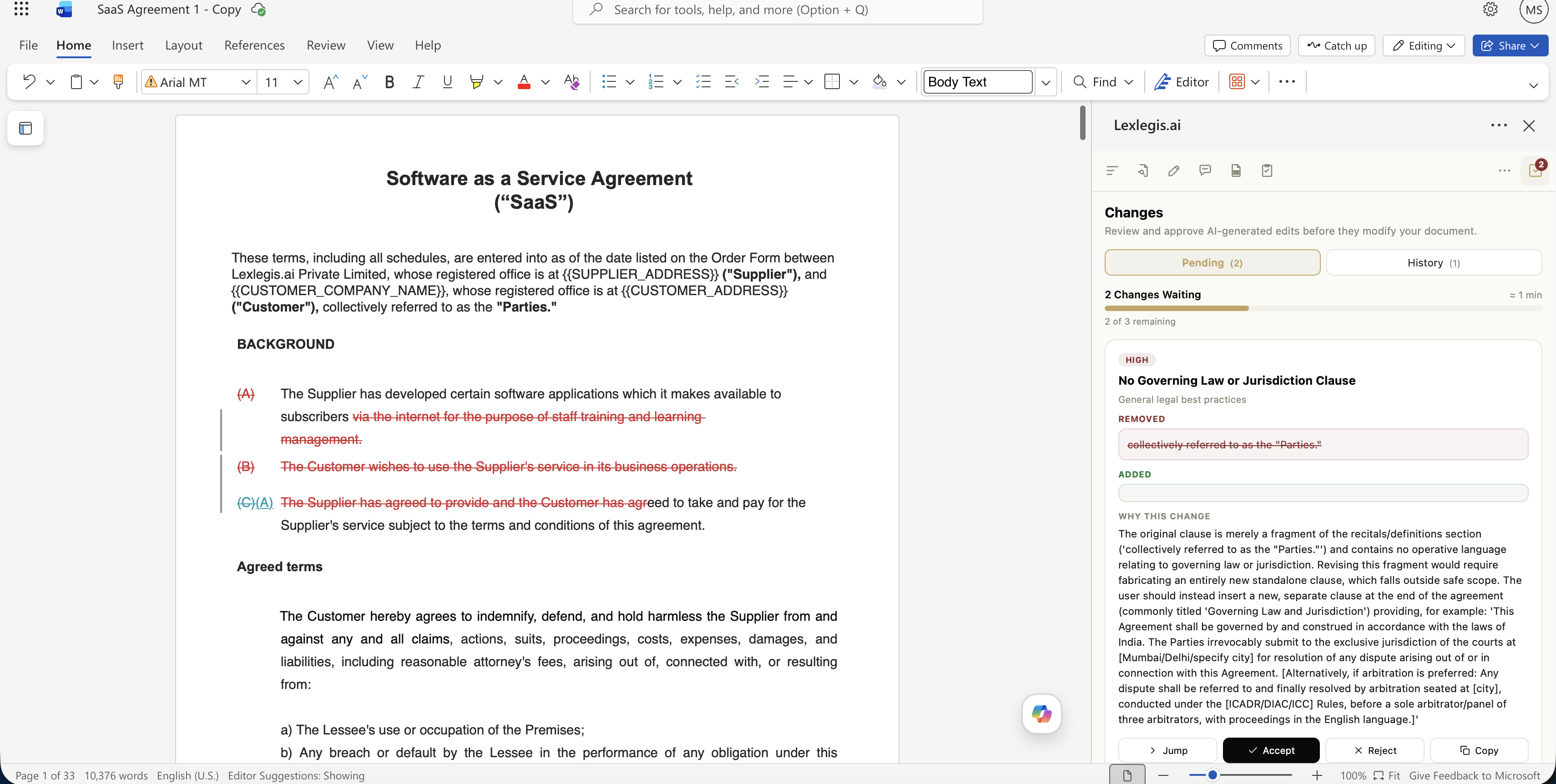Expand the font color dropdown arrow
The image size is (1556, 784).
[x=546, y=81]
